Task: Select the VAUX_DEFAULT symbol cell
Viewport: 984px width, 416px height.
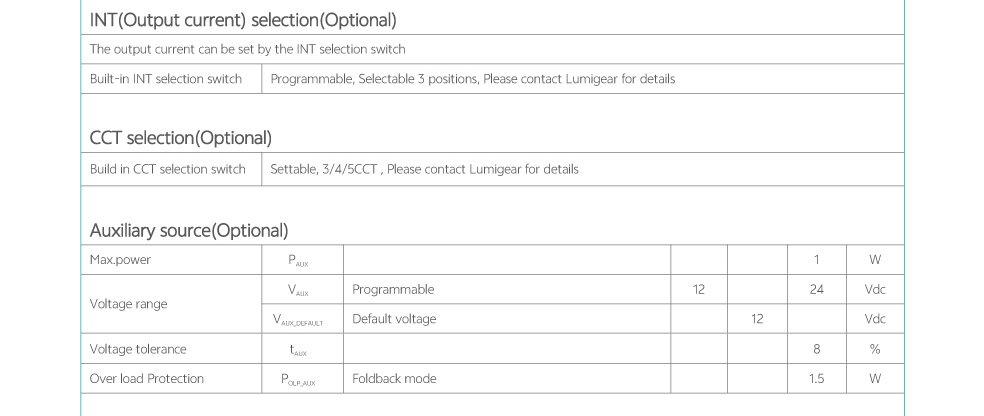Action: [x=298, y=320]
